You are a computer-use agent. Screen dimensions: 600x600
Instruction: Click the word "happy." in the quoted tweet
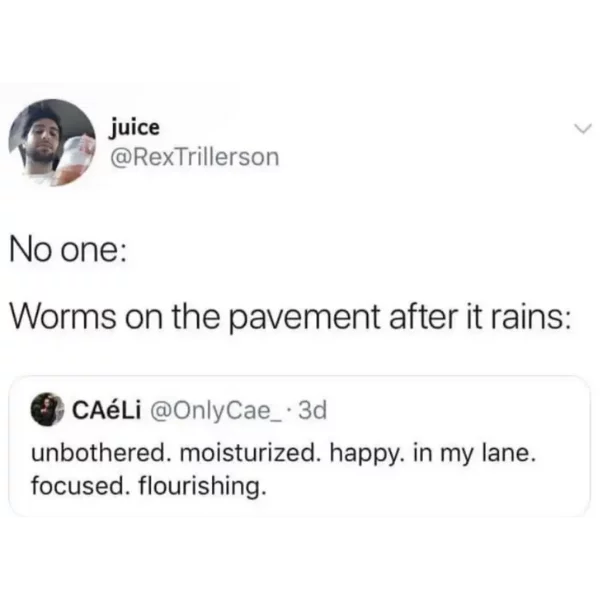(367, 455)
